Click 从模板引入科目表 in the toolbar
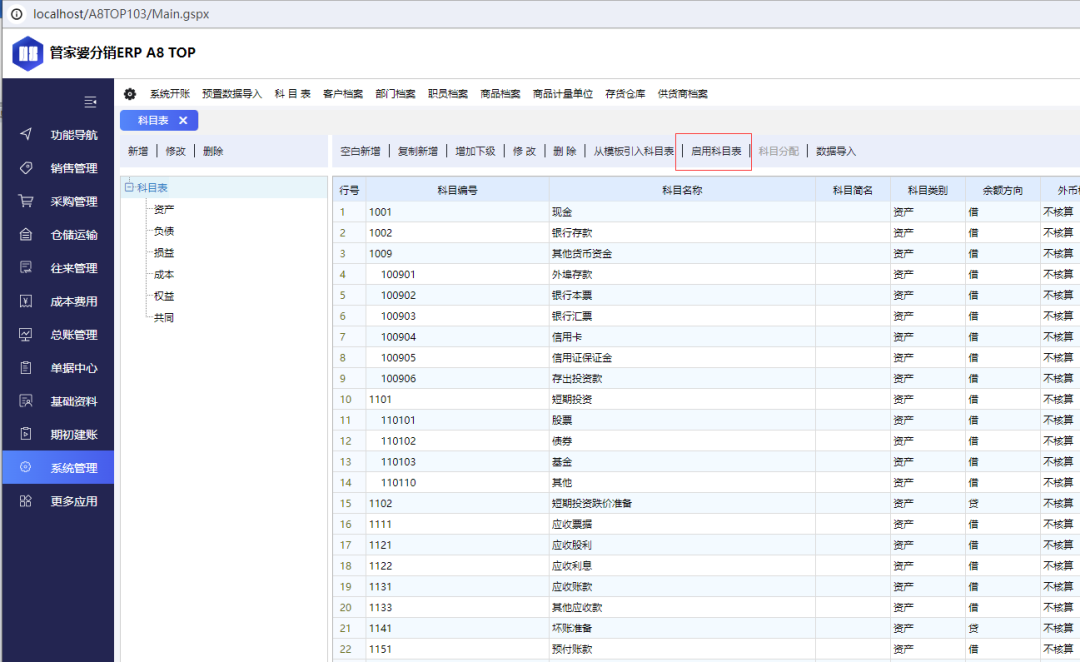This screenshot has height=662, width=1080. tap(633, 152)
